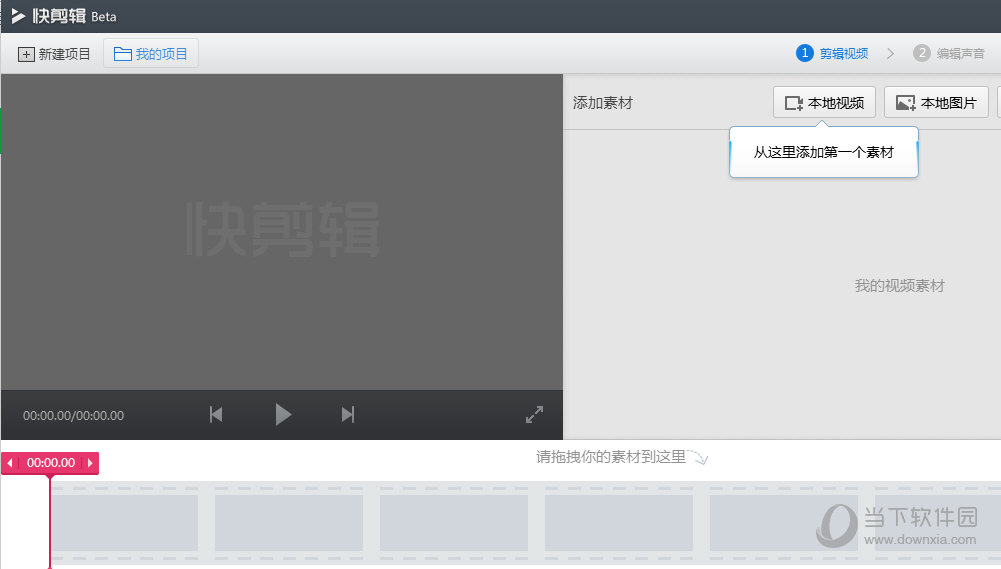Jump to previous frame/start button
The width and height of the screenshot is (1001, 569).
[216, 414]
